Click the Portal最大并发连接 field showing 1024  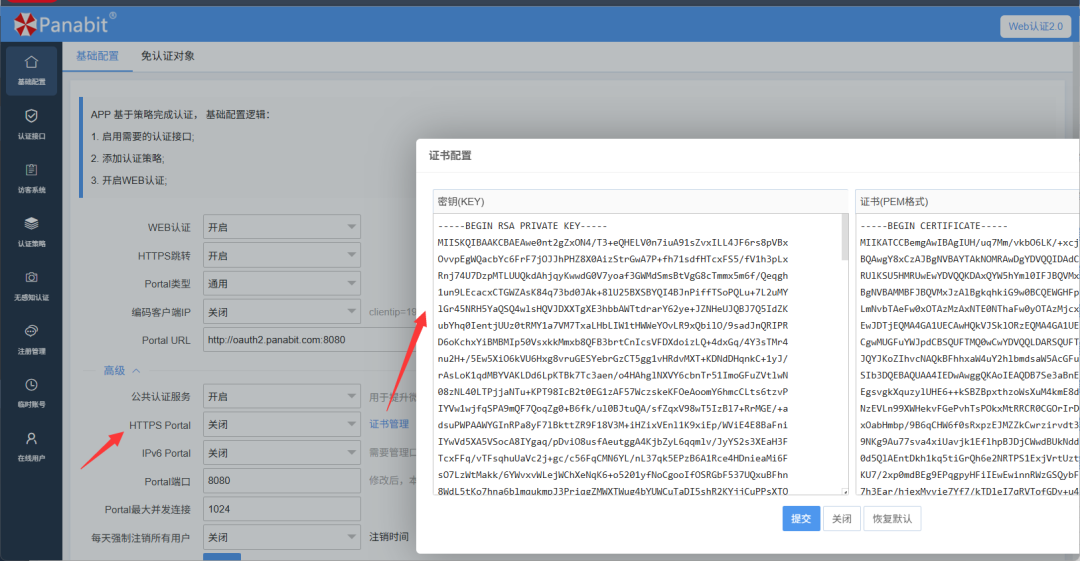(x=282, y=509)
